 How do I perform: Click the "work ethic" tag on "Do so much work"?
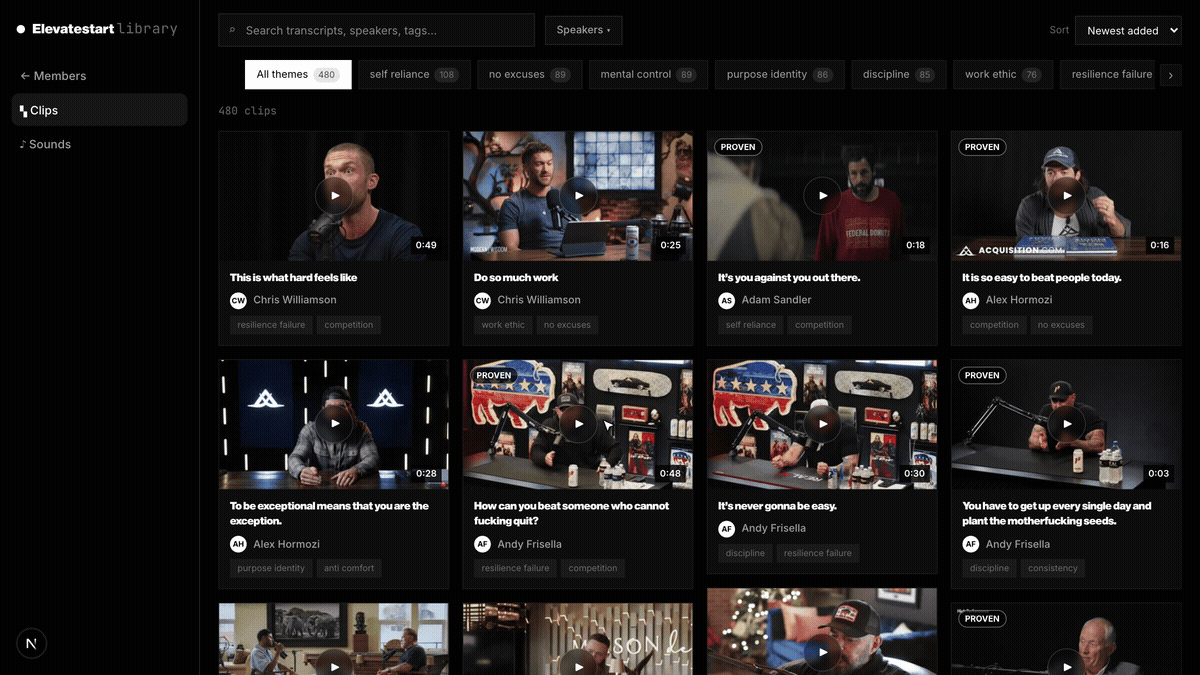503,325
